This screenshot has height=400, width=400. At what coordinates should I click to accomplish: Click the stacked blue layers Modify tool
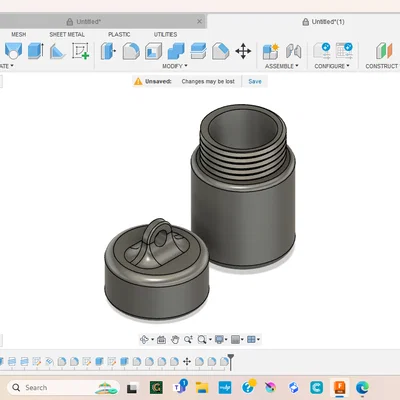click(198, 51)
